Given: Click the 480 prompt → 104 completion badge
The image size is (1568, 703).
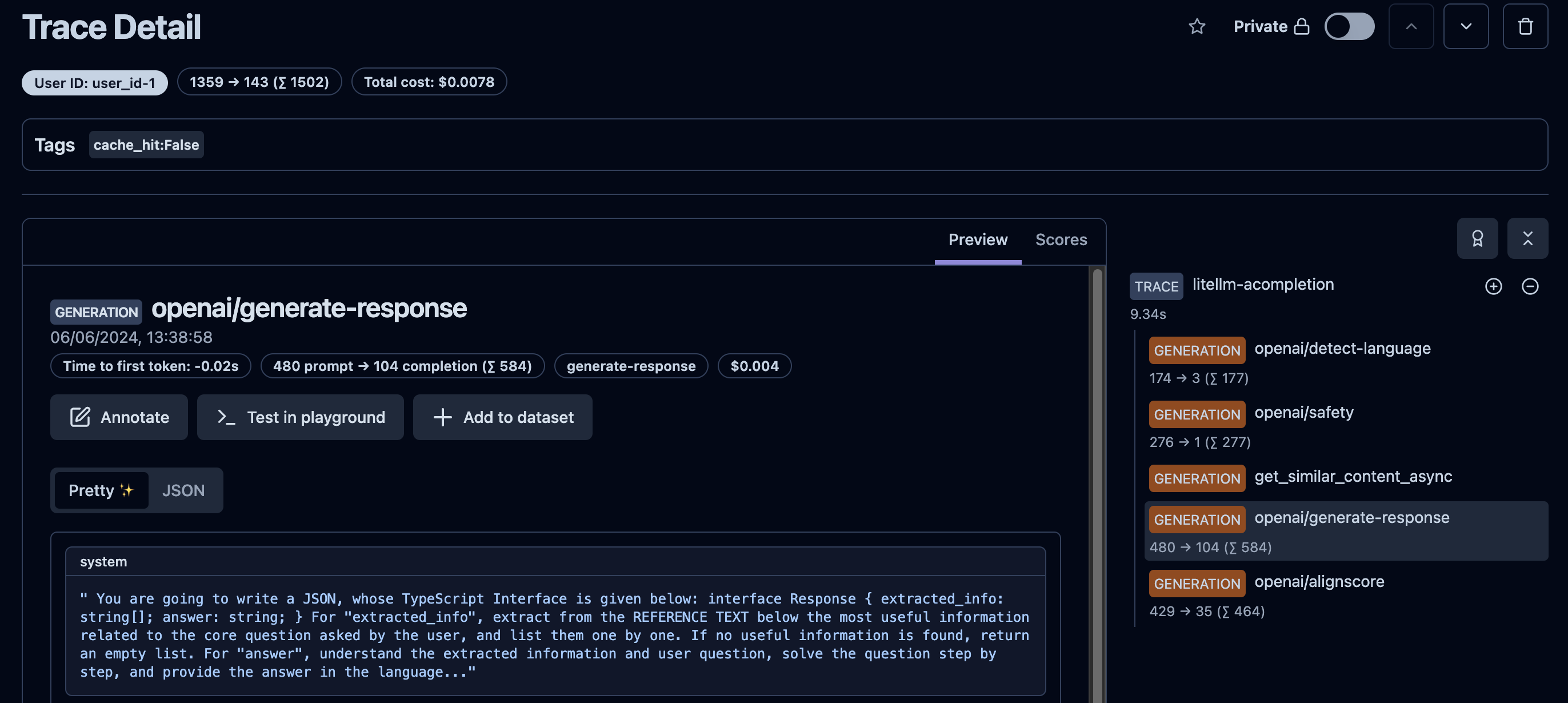Looking at the screenshot, I should pyautogui.click(x=402, y=366).
